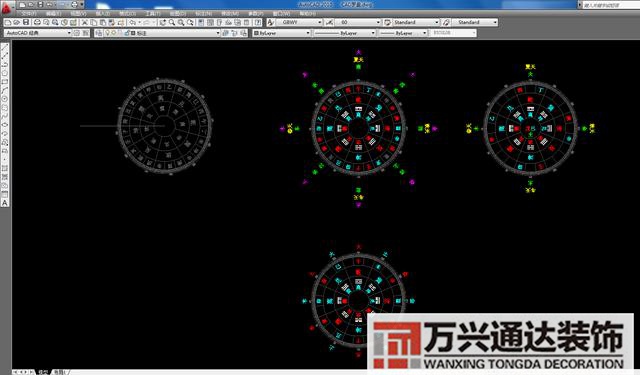The image size is (640, 375).
Task: Select the Arc tool in the draw toolbar
Action: 5,90
